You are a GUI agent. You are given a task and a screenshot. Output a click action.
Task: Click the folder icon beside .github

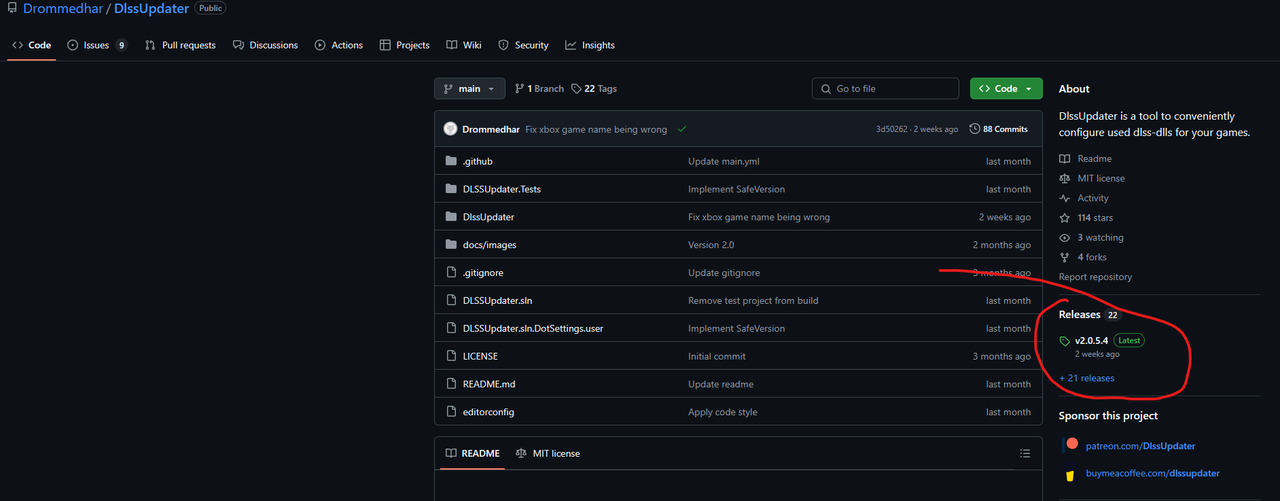click(x=450, y=161)
